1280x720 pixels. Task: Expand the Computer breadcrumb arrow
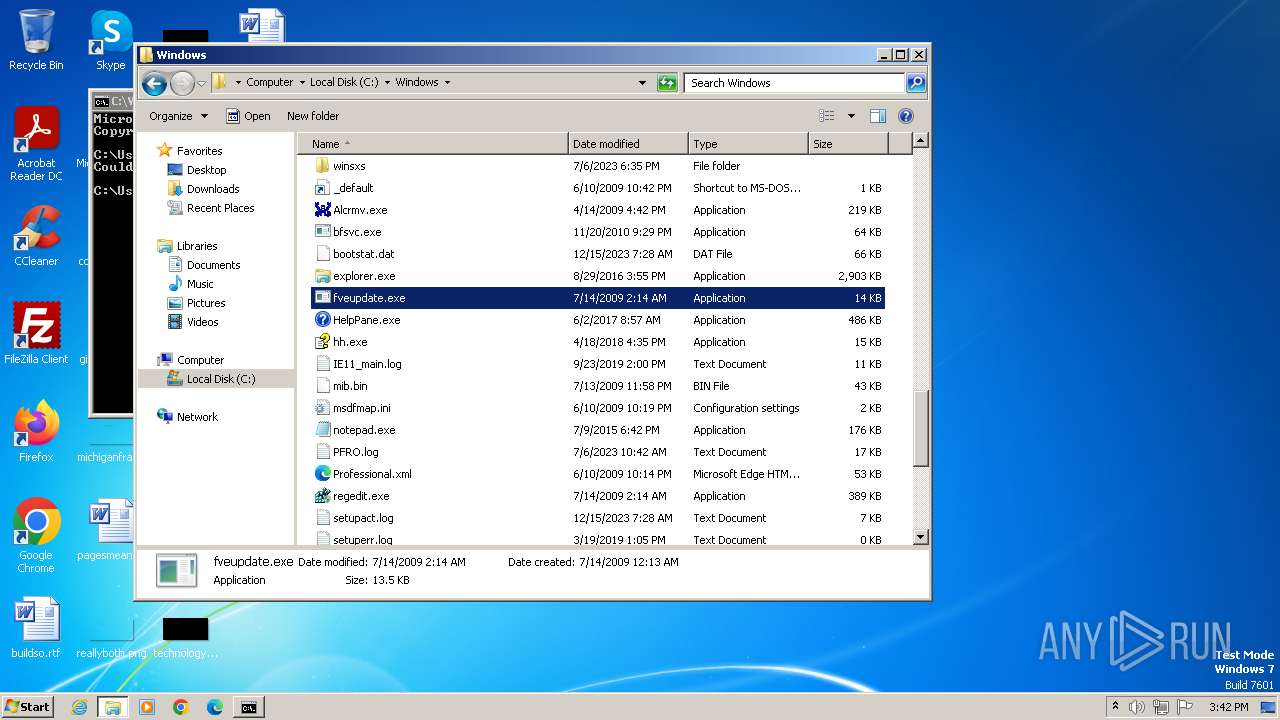click(x=302, y=83)
